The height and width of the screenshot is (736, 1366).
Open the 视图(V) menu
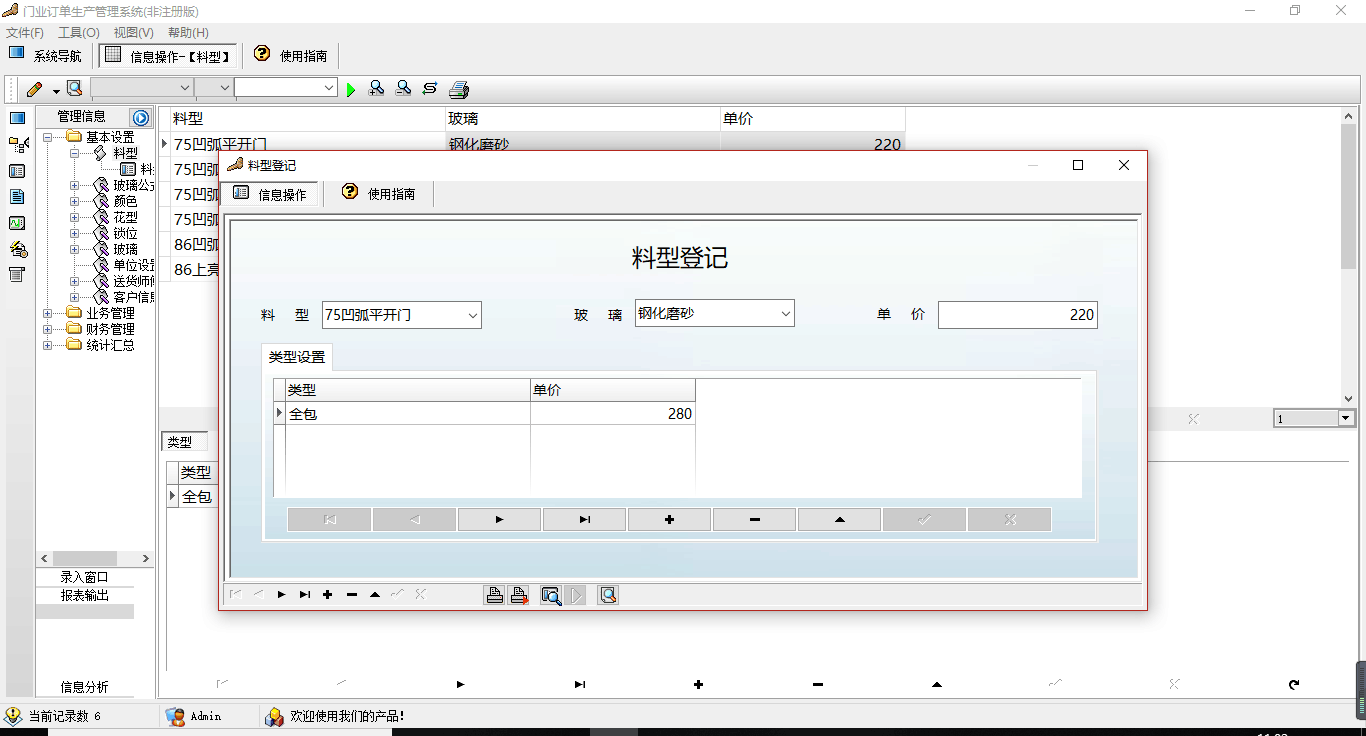(133, 33)
